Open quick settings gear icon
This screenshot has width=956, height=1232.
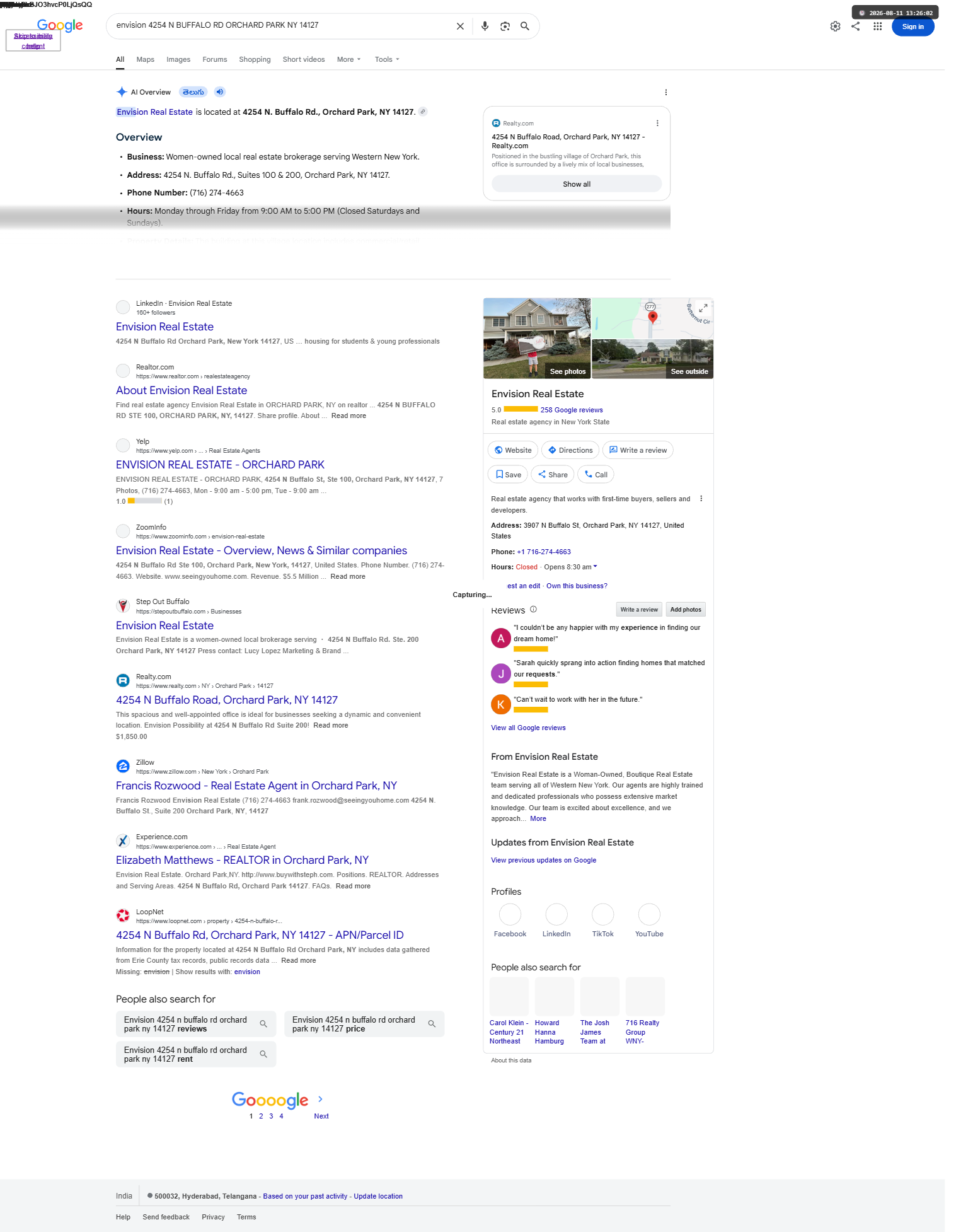[835, 26]
